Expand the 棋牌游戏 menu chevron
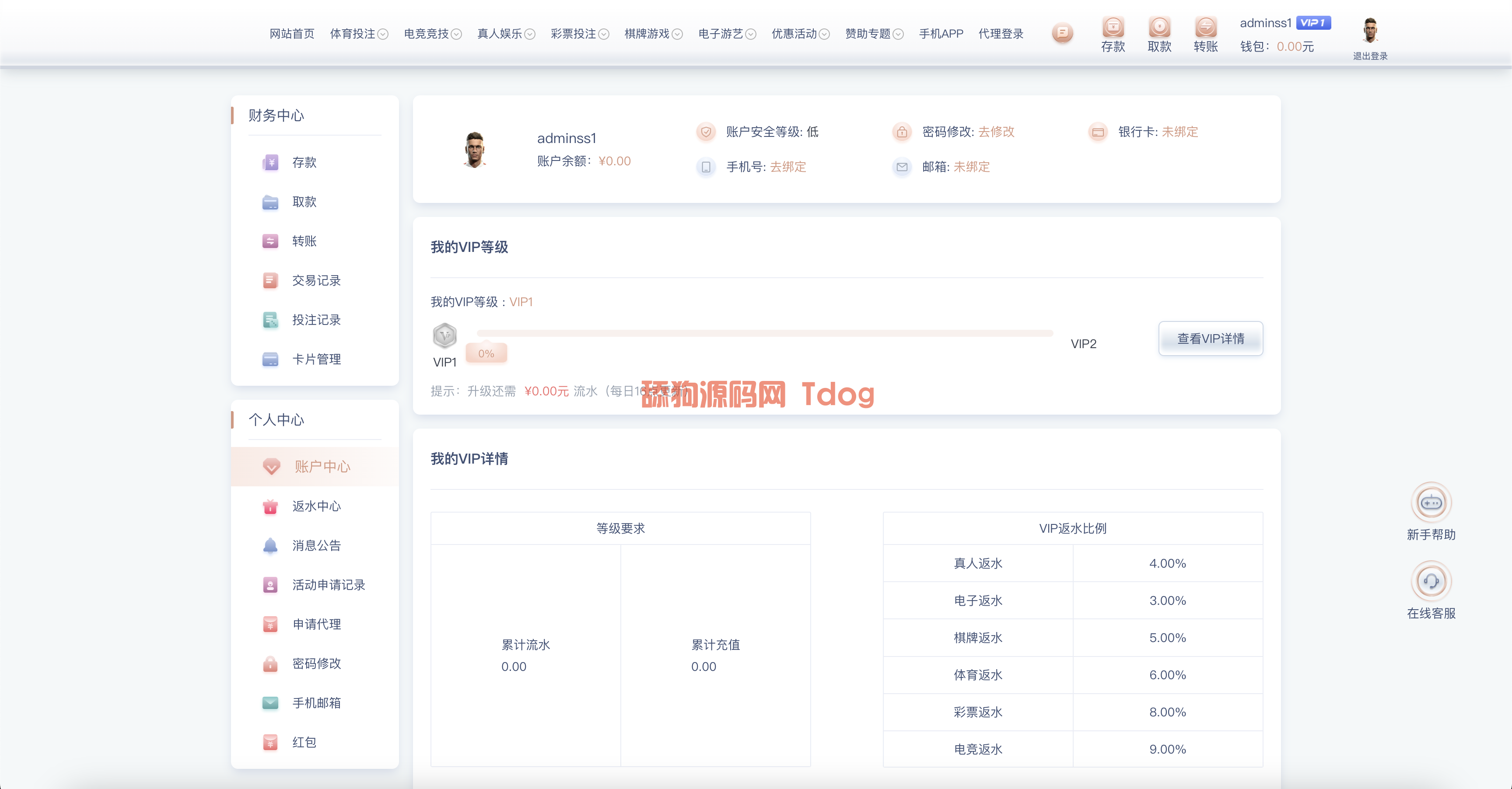 click(679, 34)
